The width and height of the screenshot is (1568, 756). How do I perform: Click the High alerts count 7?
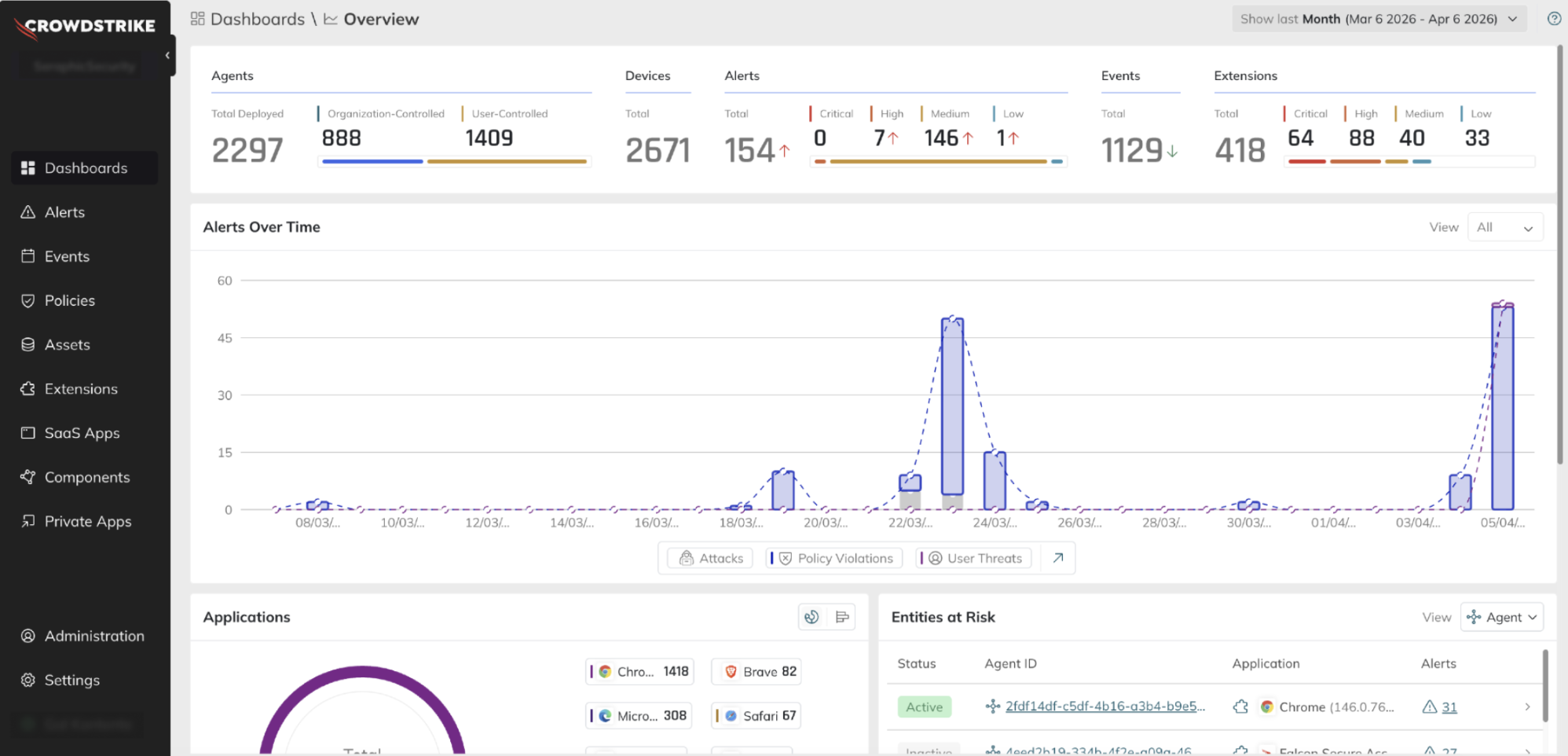880,138
